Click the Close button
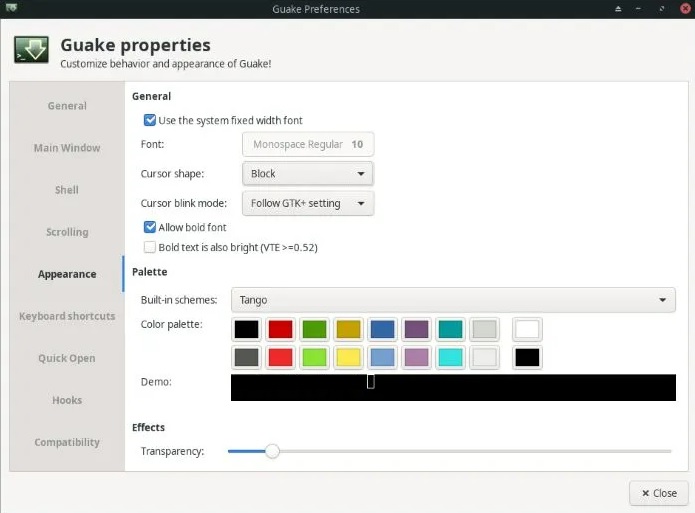The height and width of the screenshot is (513, 695). 659,493
